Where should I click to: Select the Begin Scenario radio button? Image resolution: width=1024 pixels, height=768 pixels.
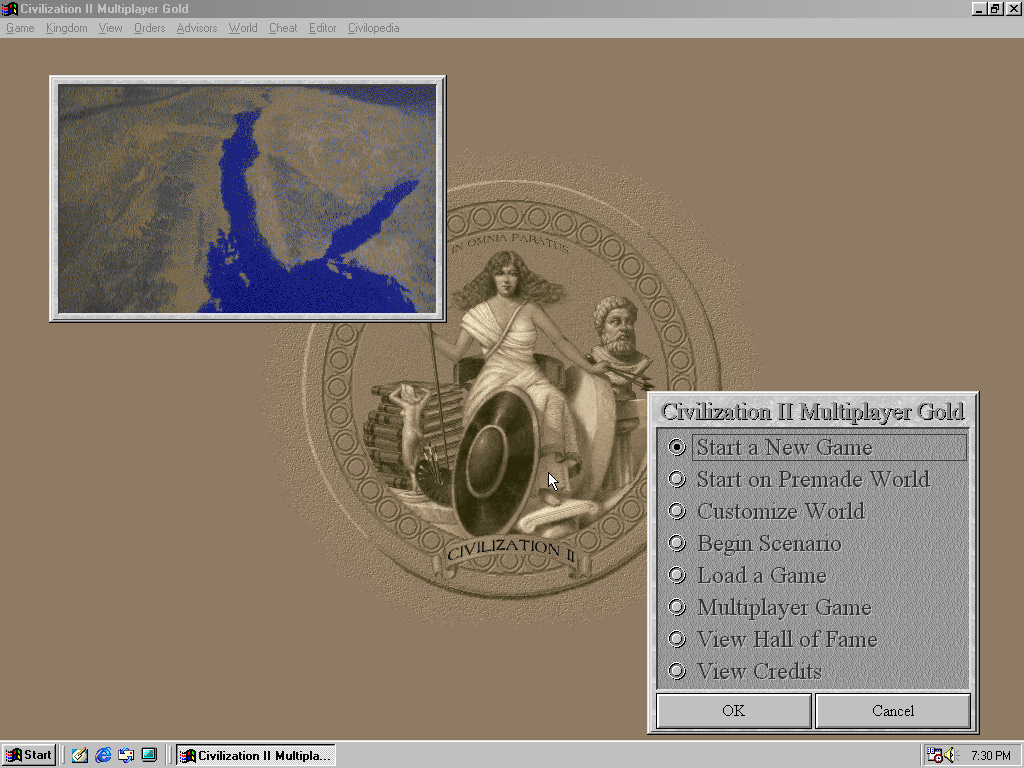coord(677,543)
